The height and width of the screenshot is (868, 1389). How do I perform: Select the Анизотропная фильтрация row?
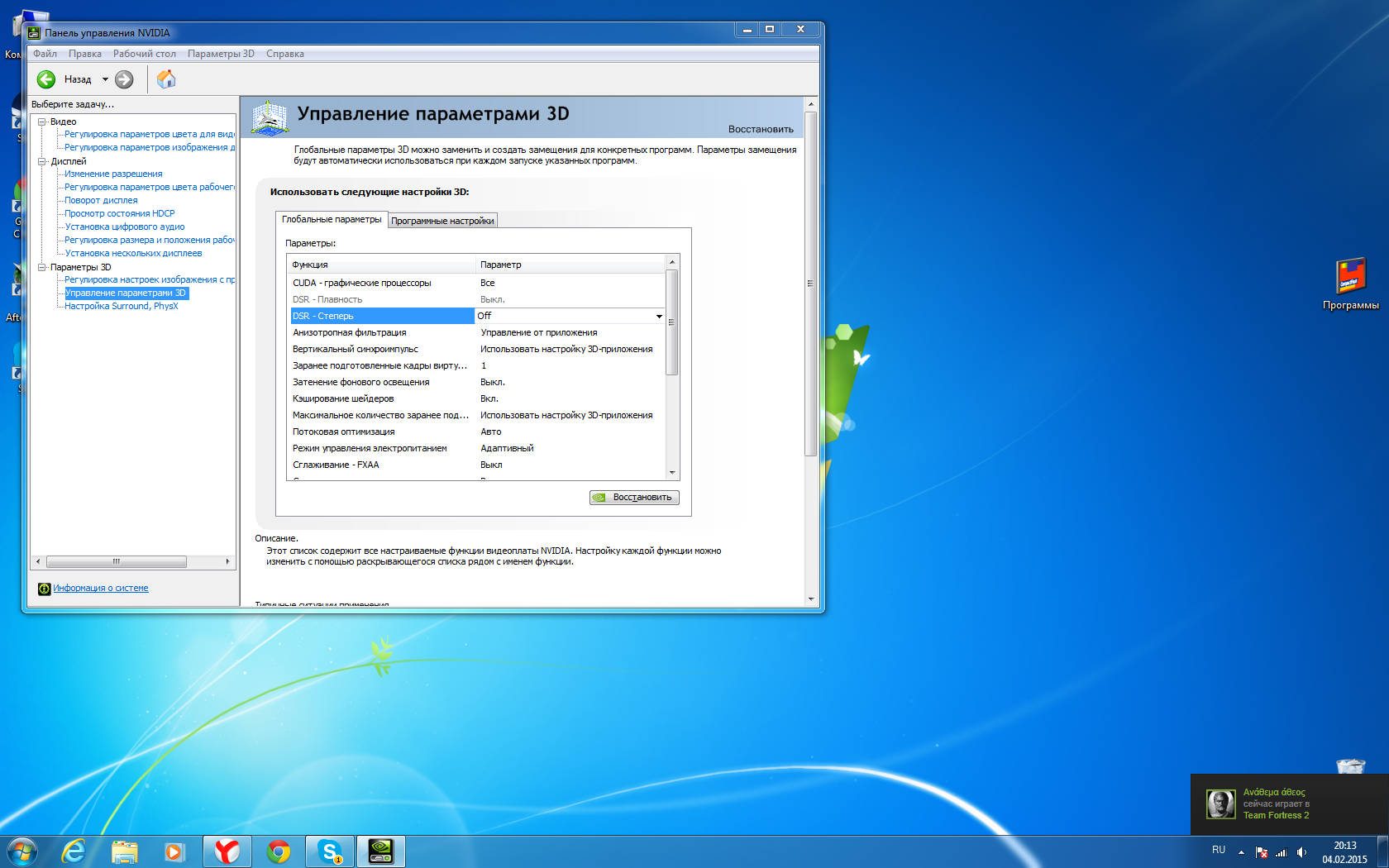point(477,332)
